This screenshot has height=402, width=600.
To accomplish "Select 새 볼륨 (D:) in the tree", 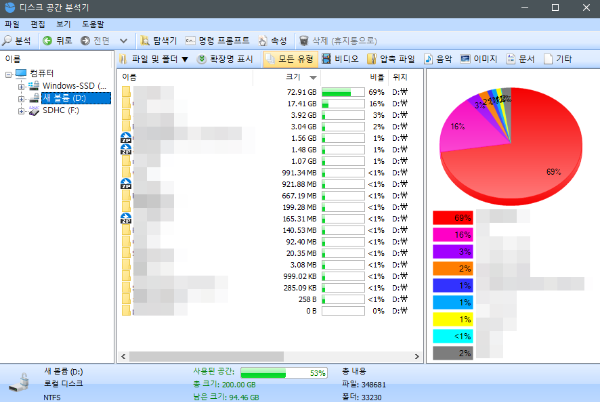I will pyautogui.click(x=76, y=98).
